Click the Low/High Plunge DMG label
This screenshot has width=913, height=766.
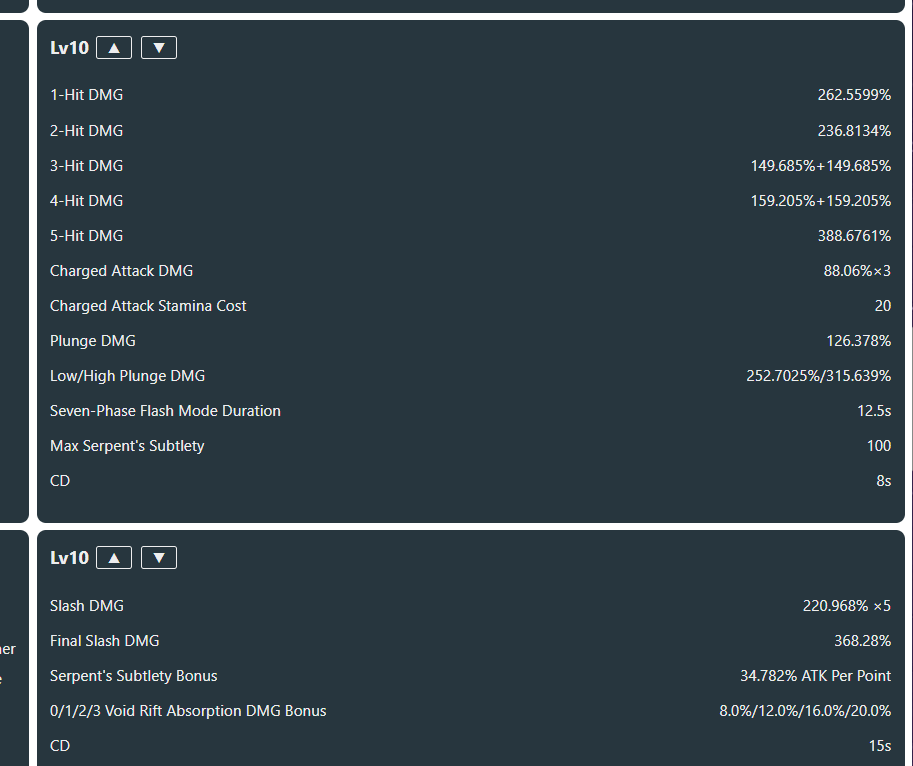pos(128,376)
